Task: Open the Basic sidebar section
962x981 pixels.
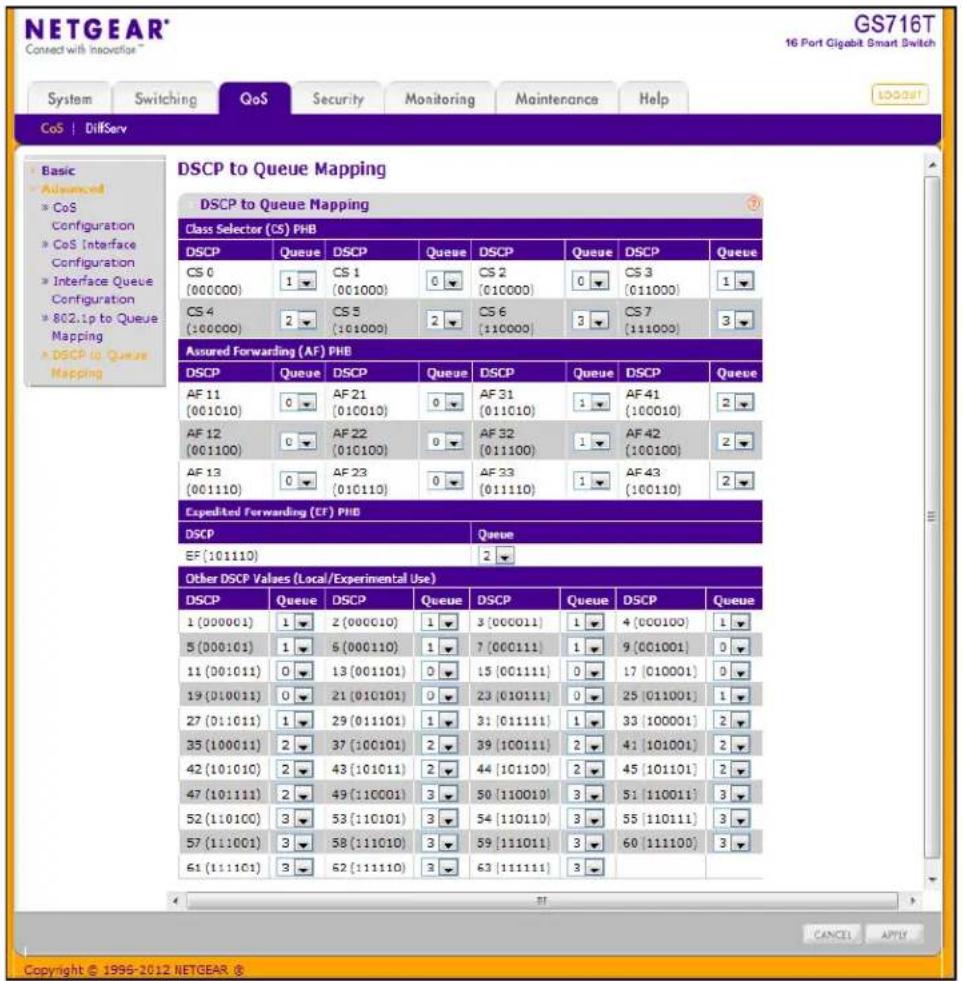Action: pyautogui.click(x=58, y=170)
